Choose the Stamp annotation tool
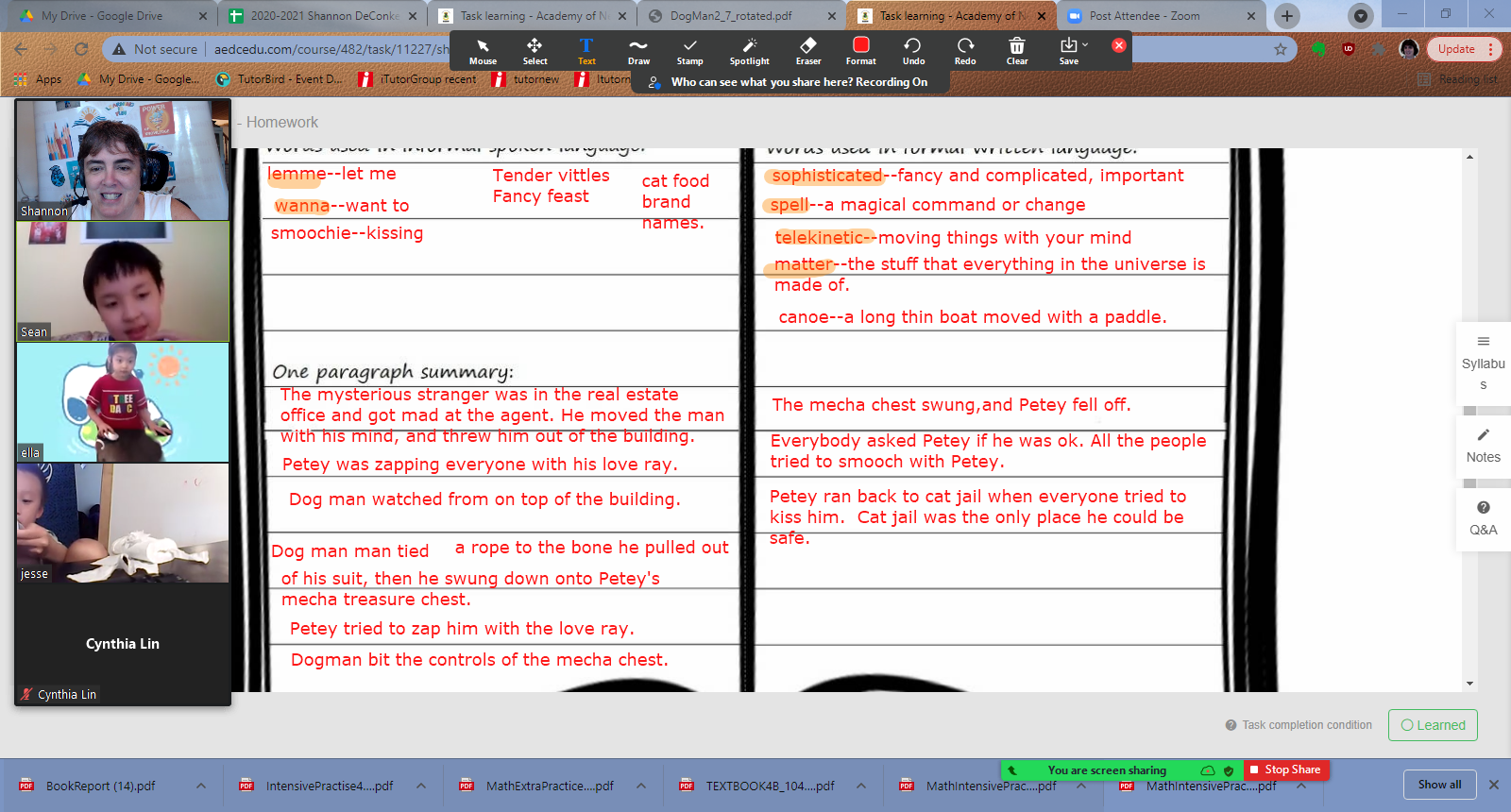This screenshot has height=812, width=1511. coord(690,52)
